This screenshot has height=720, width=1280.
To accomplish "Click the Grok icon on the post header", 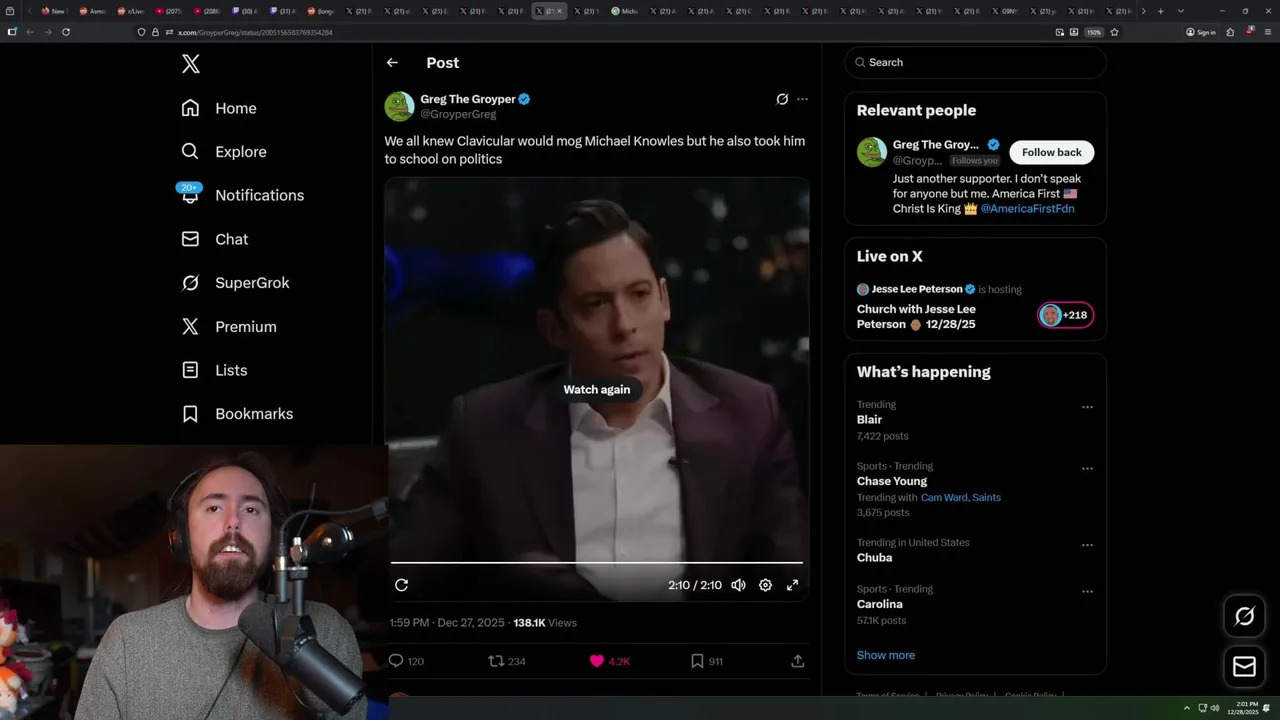I will [x=782, y=99].
